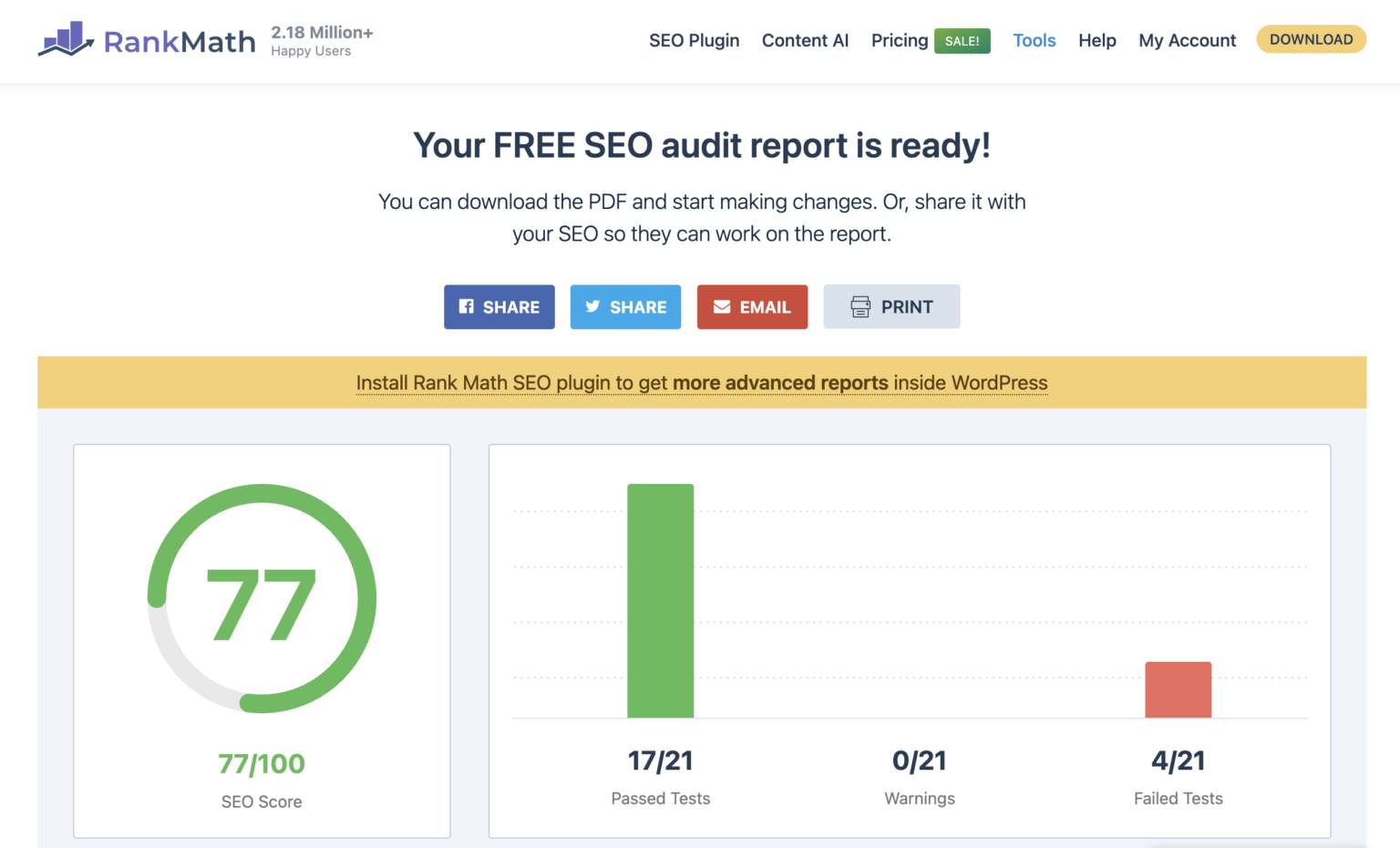Open the Help section
The width and height of the screenshot is (1400, 848).
click(1096, 40)
